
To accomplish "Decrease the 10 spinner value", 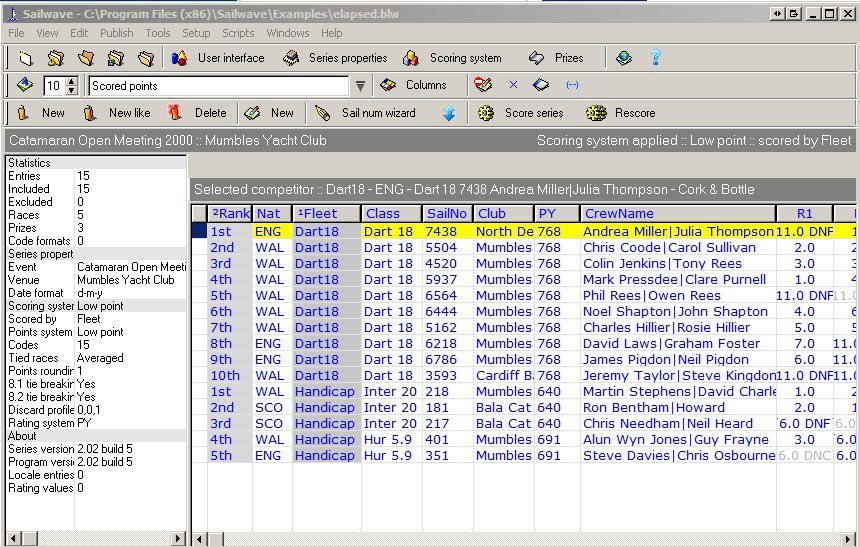I will (71, 90).
